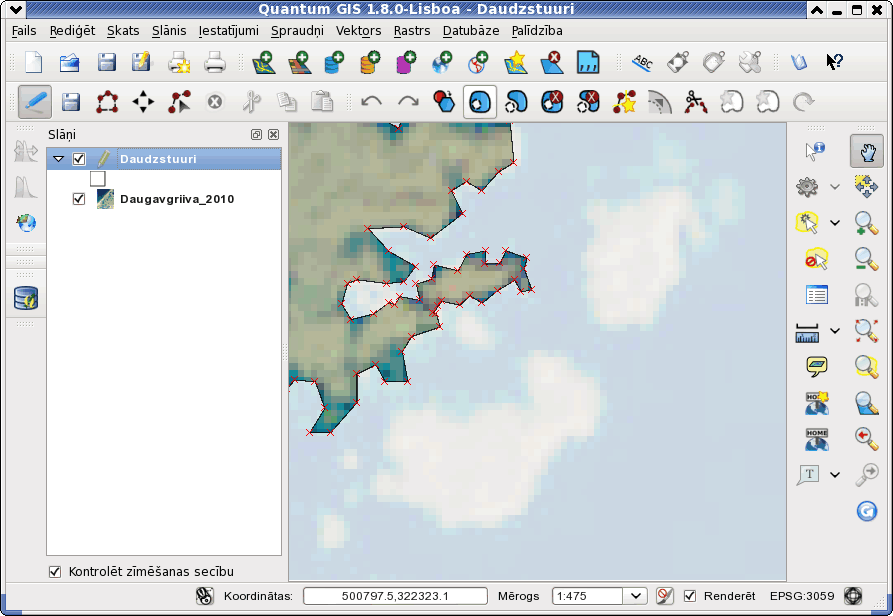
Task: Refresh the map view icon
Action: pyautogui.click(x=866, y=511)
